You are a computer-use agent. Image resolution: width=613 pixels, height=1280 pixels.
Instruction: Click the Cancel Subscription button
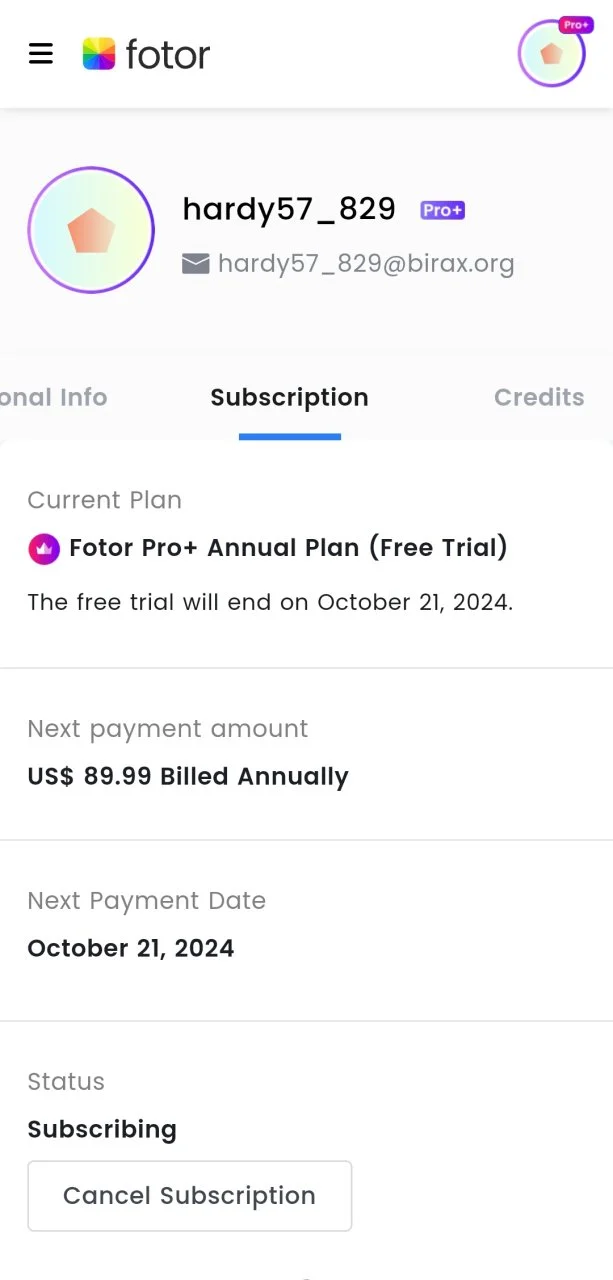[x=190, y=1196]
